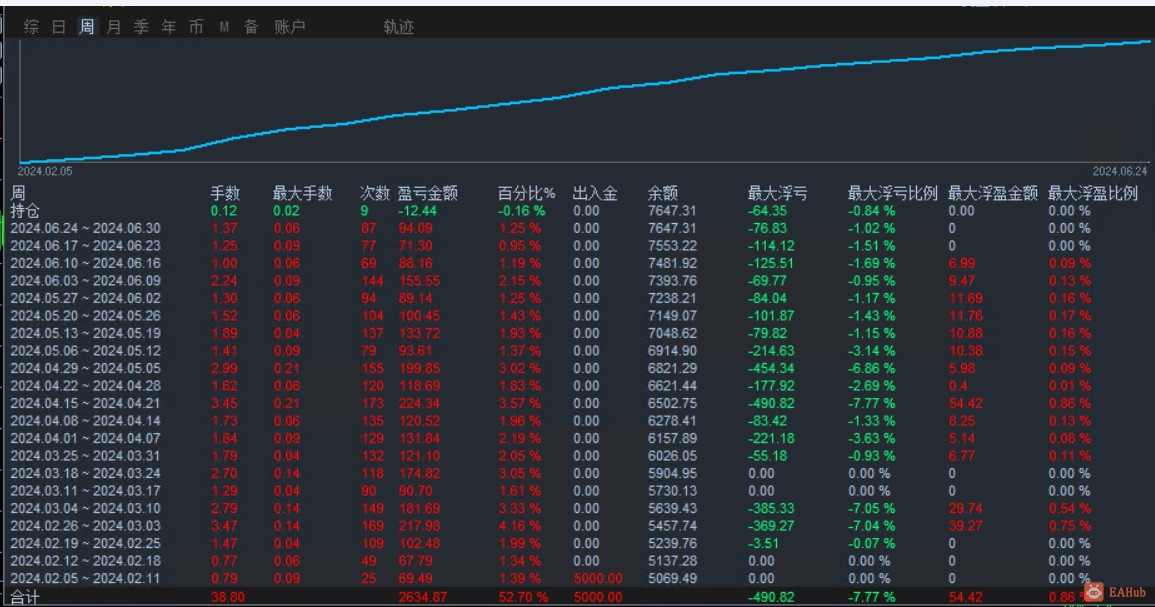Select the 持仓 row label
This screenshot has width=1155, height=607.
[x=24, y=211]
